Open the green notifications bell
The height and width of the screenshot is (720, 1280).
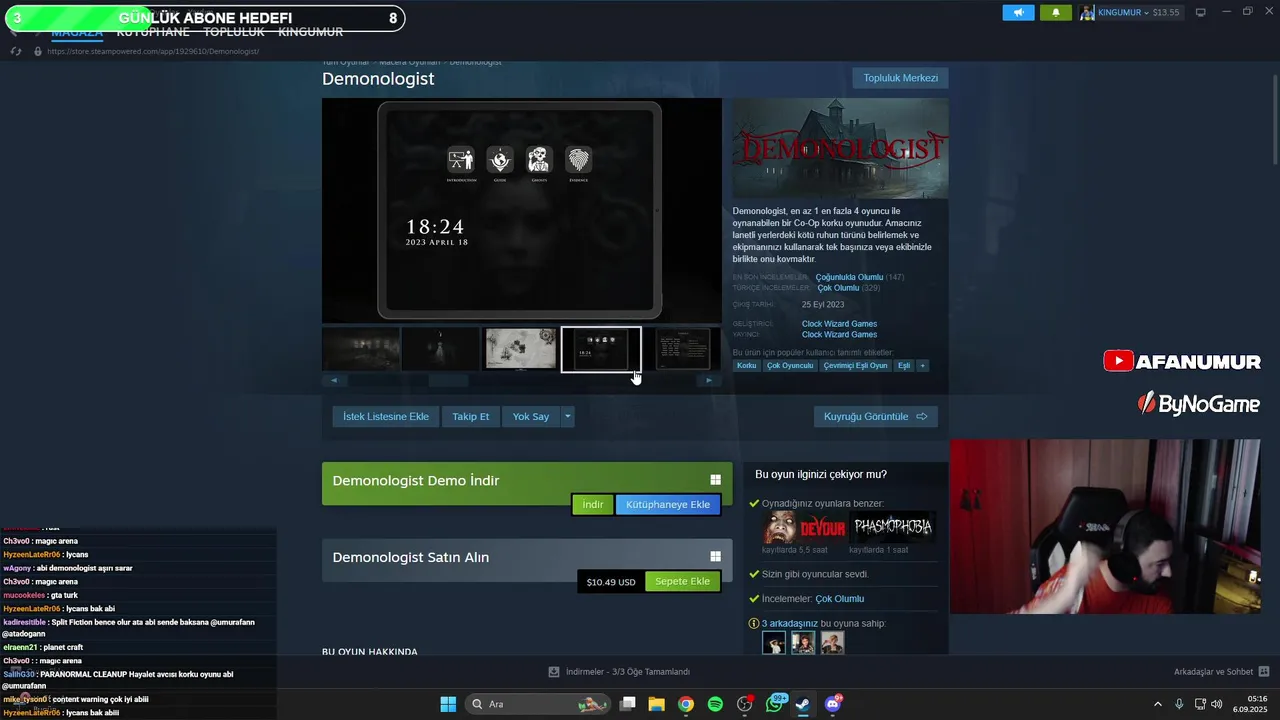pos(1055,12)
